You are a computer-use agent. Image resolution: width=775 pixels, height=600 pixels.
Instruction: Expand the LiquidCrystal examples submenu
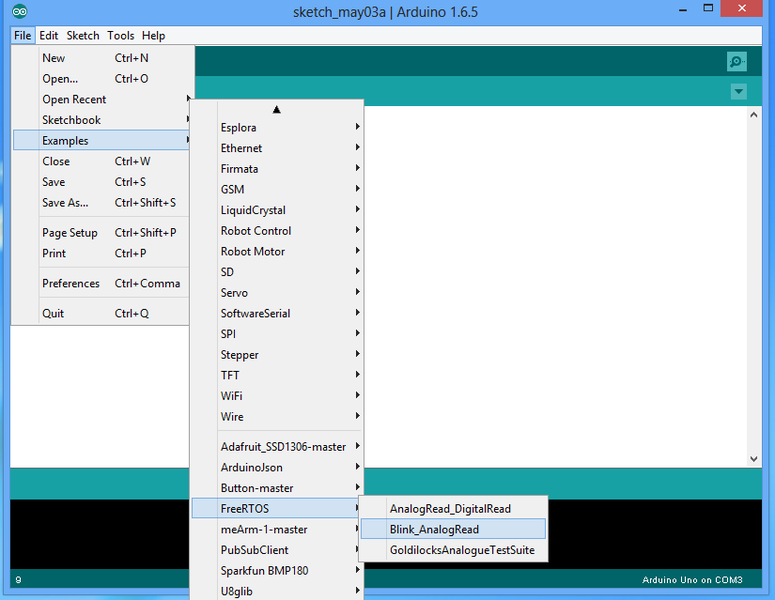[x=277, y=210]
